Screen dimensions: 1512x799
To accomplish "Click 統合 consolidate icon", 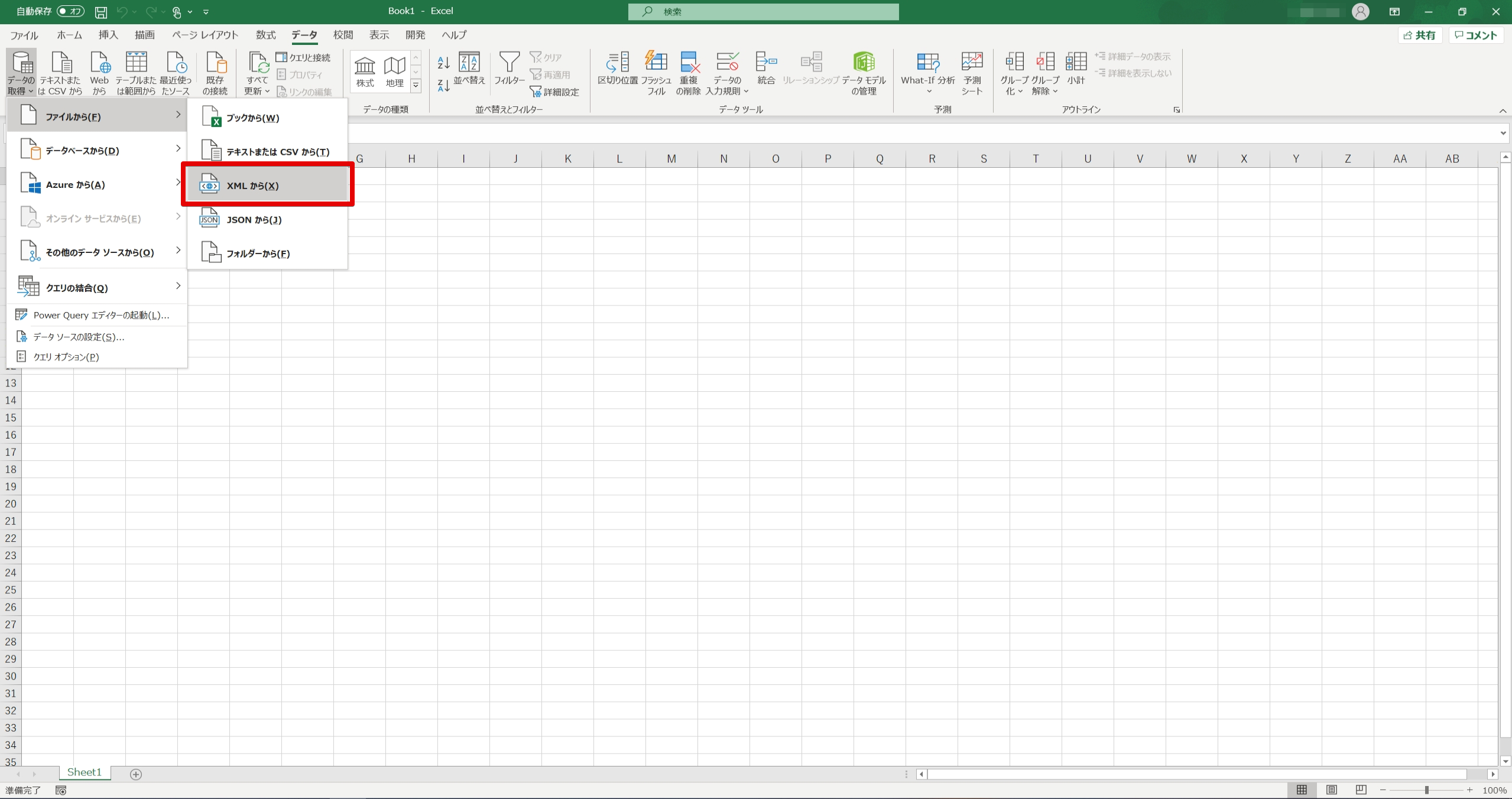I will (766, 69).
